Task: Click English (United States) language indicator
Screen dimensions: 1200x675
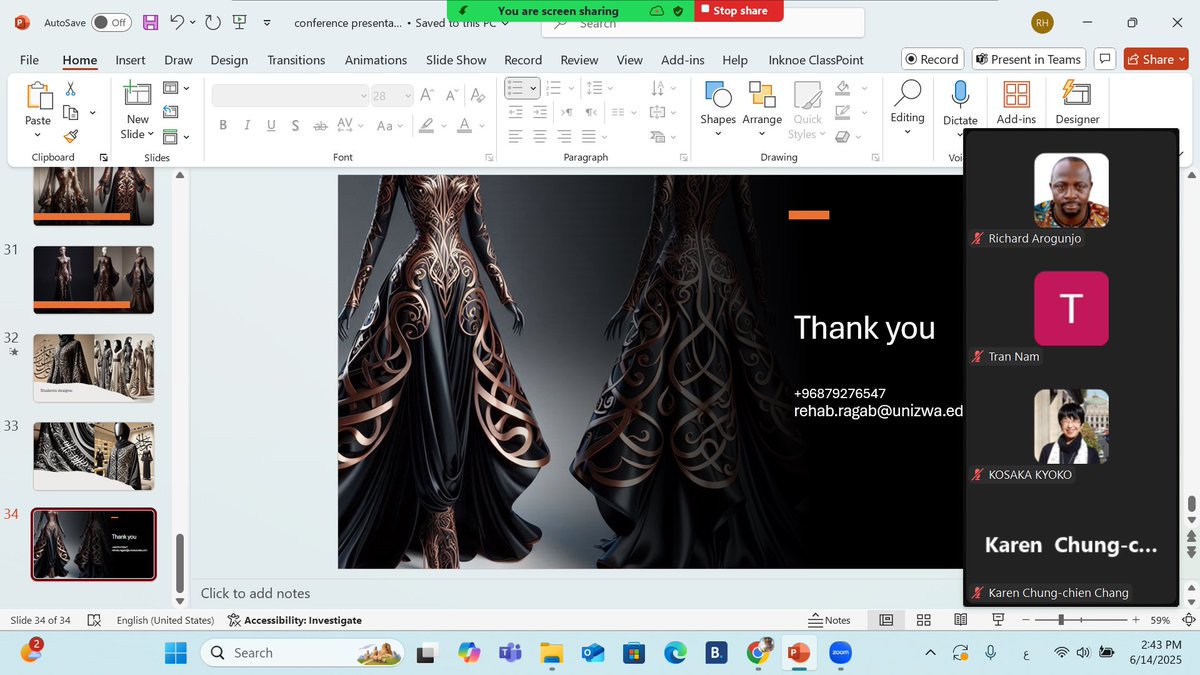Action: [x=165, y=620]
